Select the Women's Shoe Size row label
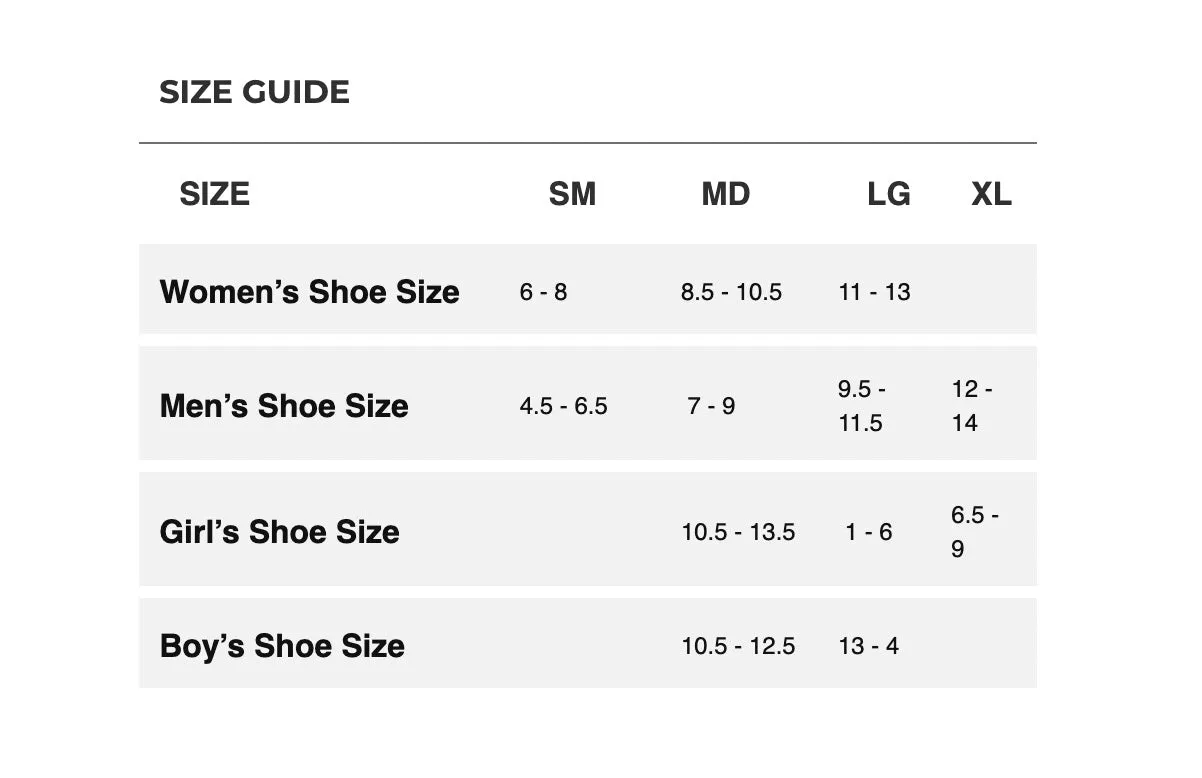 coord(309,292)
